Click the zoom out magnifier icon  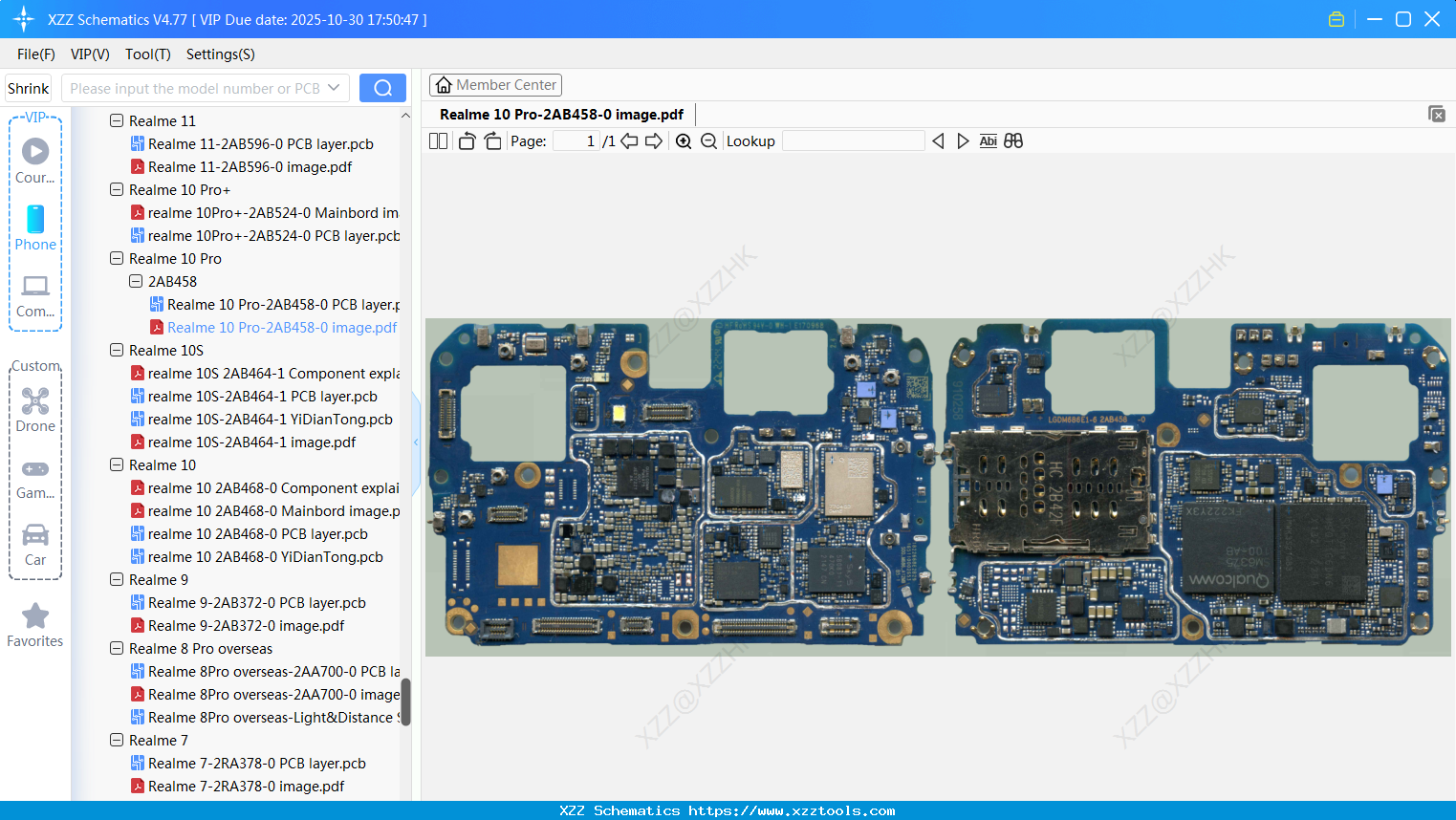click(708, 141)
